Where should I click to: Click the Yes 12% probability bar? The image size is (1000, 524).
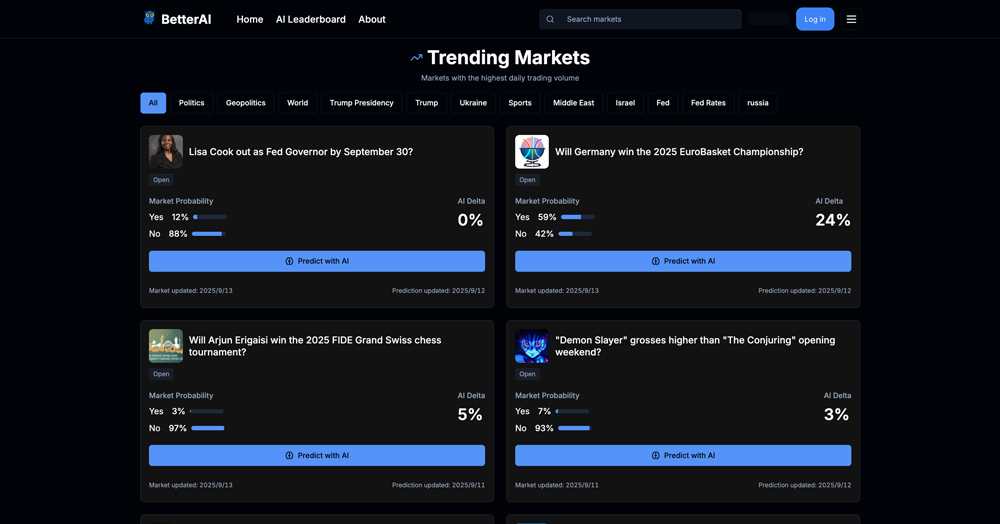point(210,217)
